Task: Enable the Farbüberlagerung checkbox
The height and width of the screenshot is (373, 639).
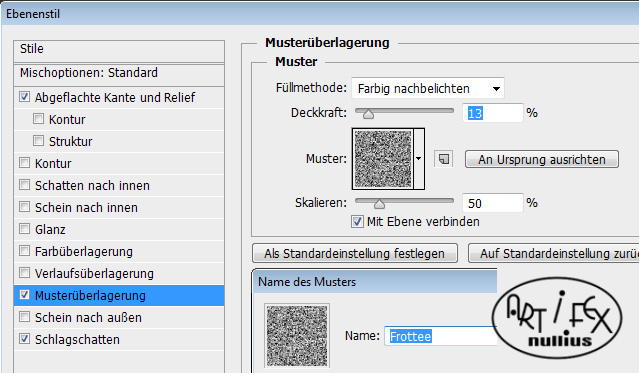Action: pos(24,251)
